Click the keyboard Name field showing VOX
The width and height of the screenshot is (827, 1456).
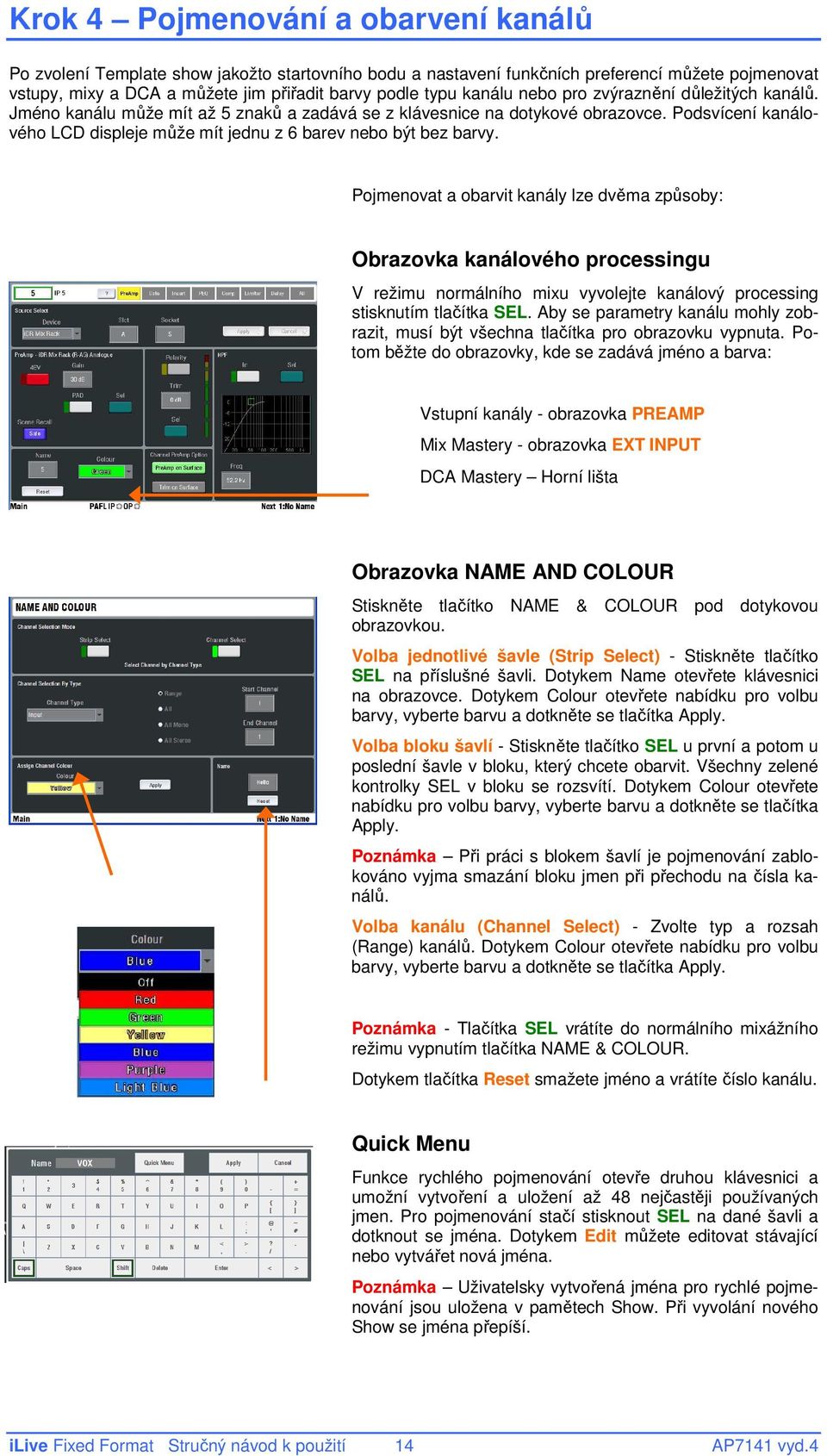click(85, 1163)
